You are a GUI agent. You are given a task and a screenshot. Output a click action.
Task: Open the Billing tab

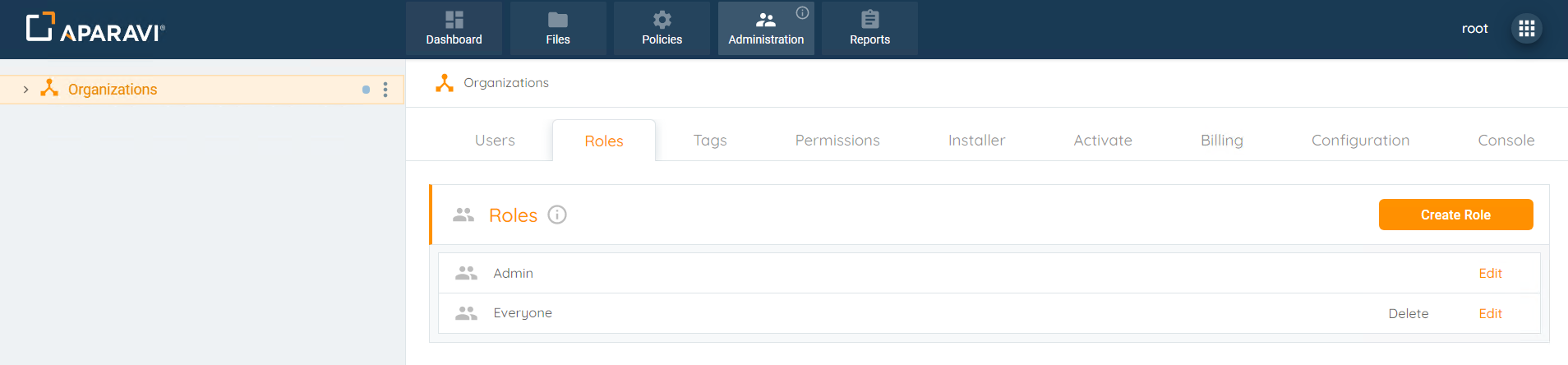1221,141
